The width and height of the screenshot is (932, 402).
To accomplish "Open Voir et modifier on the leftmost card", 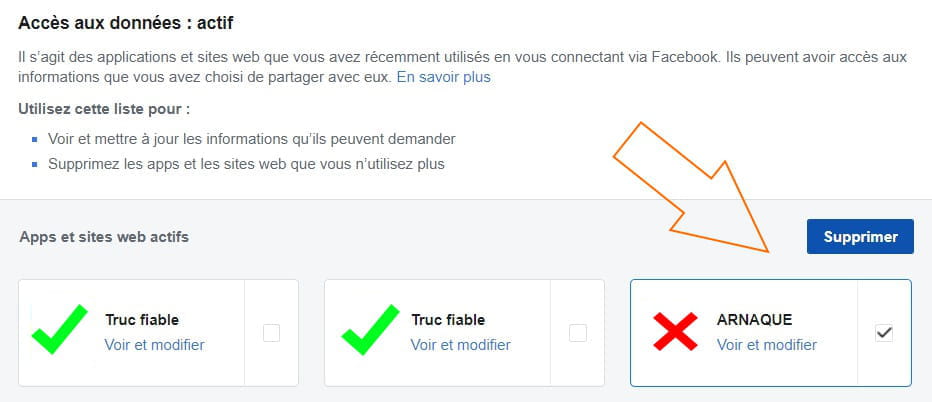I will click(155, 345).
